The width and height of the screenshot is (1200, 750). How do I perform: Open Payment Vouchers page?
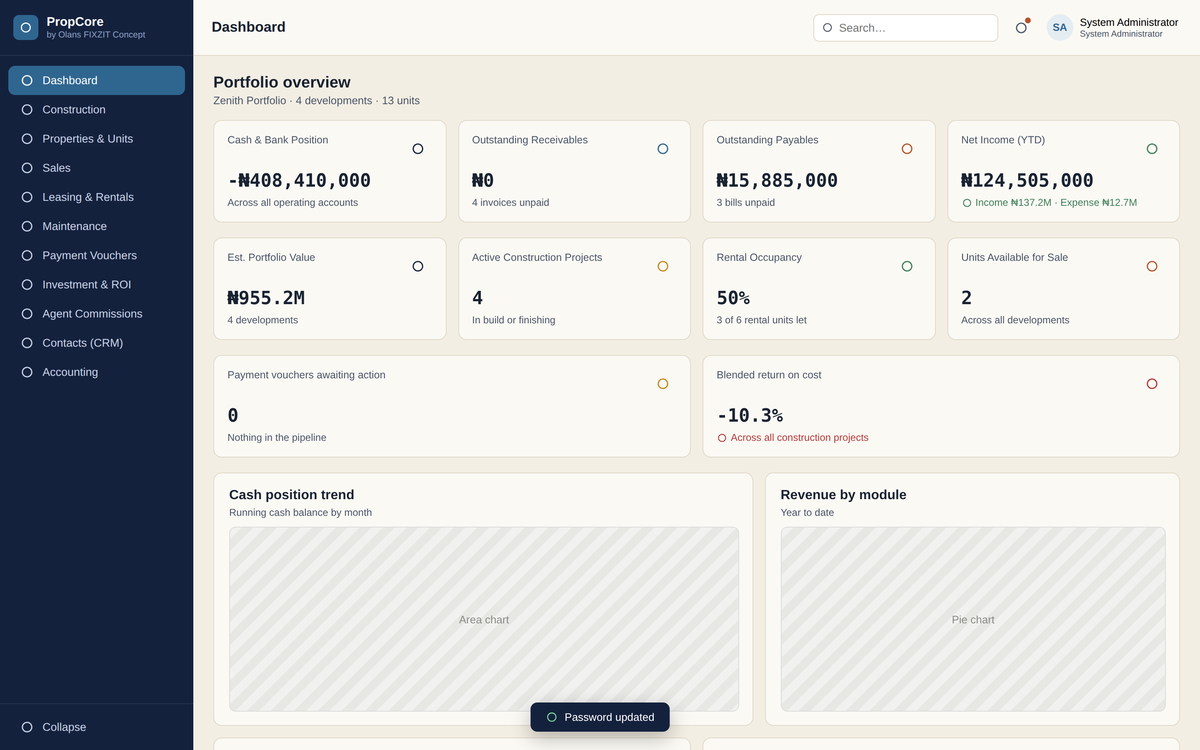pos(97,255)
